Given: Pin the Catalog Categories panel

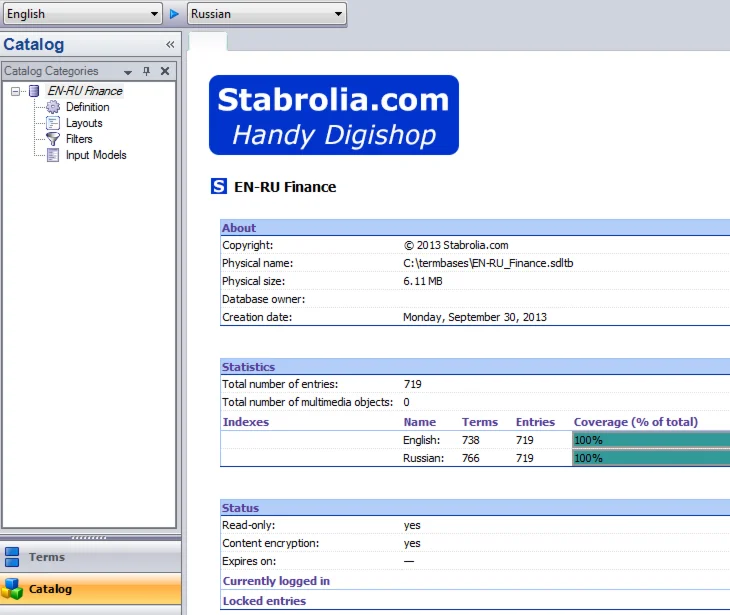Looking at the screenshot, I should [146, 71].
